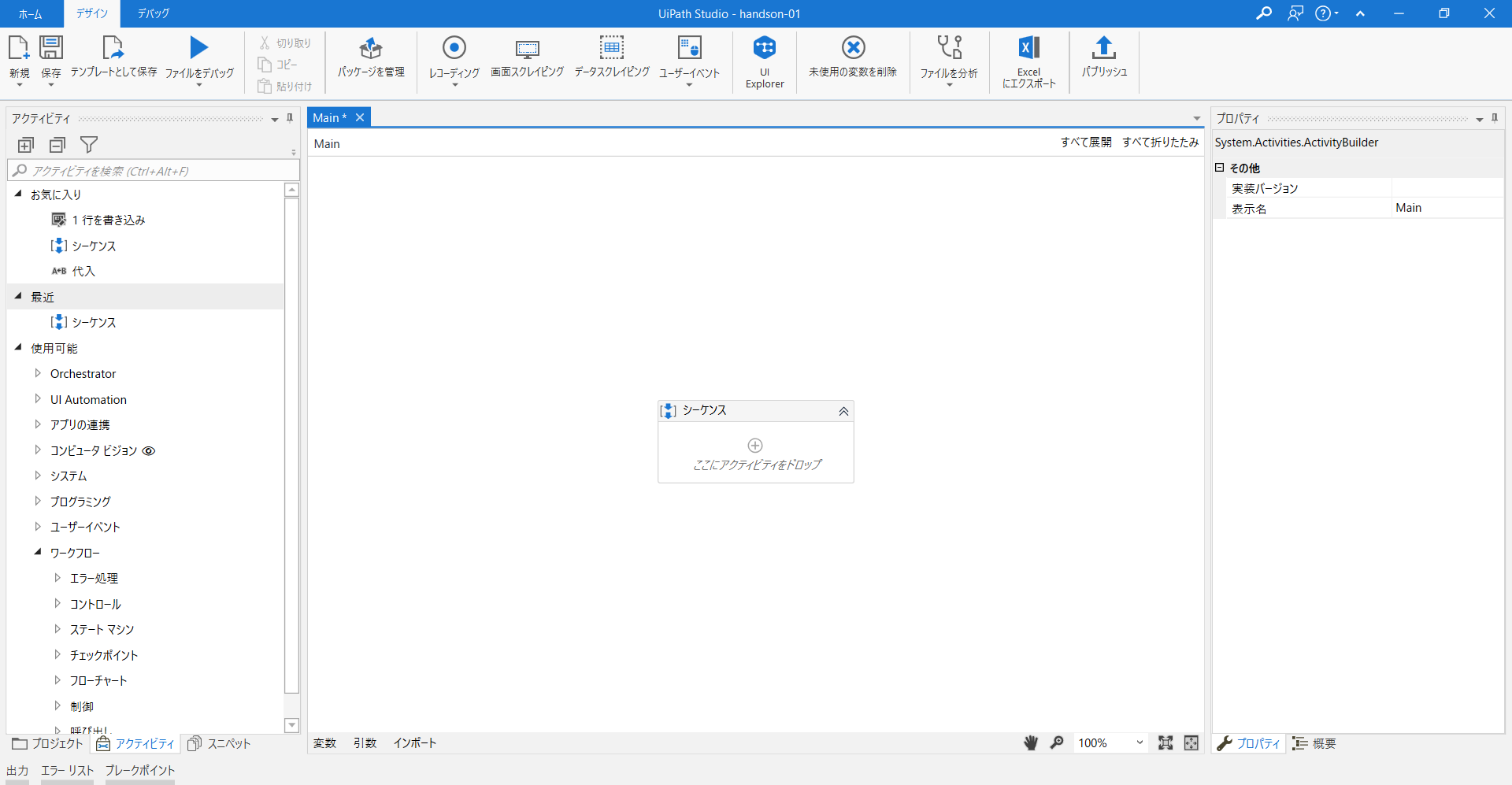
Task: Open the スニペット panel tab
Action: pyautogui.click(x=219, y=743)
